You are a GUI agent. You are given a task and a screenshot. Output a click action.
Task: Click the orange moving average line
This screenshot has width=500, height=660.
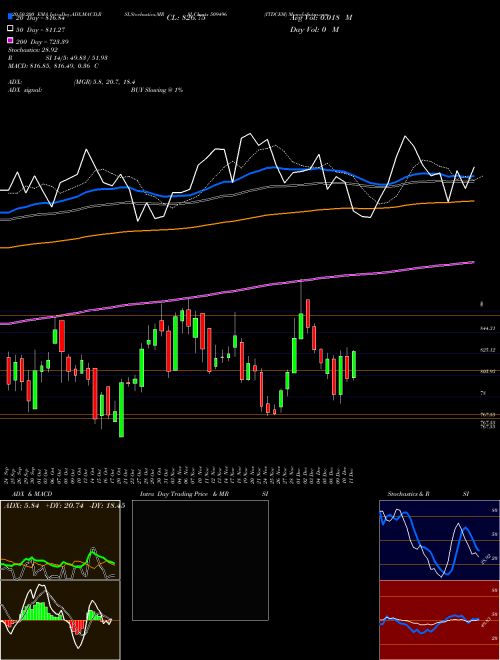237,220
